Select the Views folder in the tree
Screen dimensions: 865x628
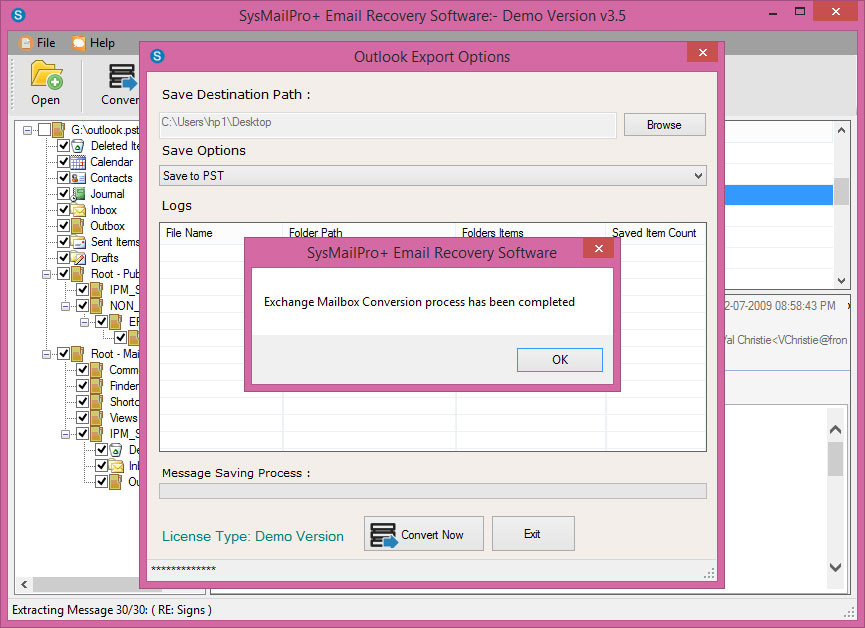[x=123, y=418]
